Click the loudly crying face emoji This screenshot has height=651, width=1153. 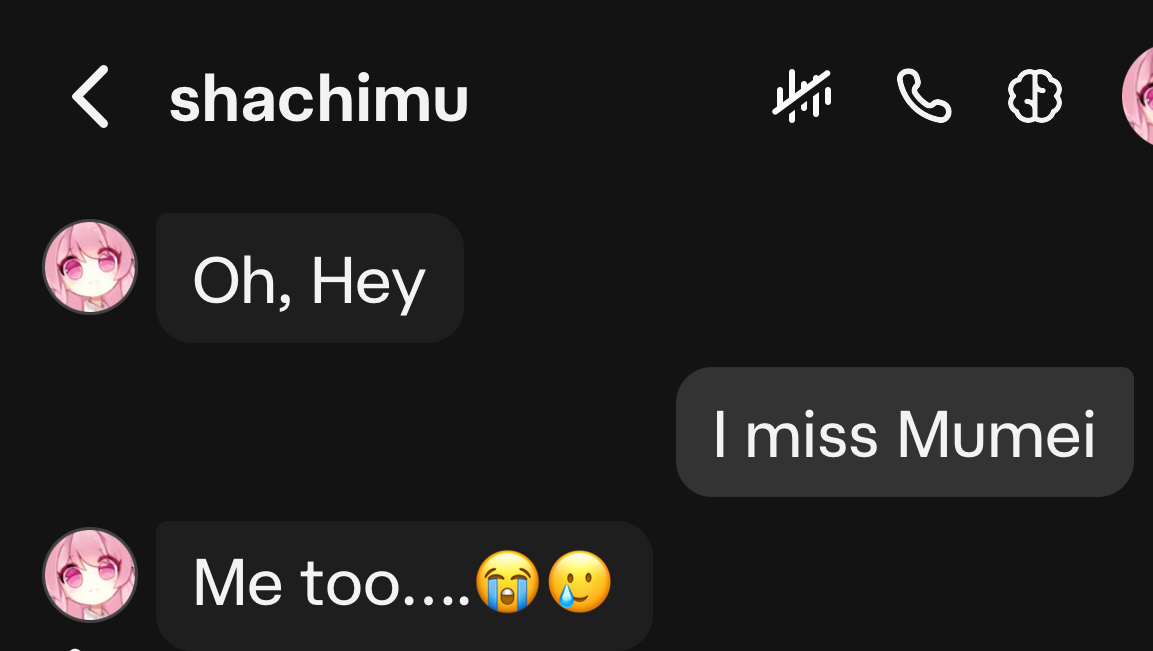click(507, 582)
